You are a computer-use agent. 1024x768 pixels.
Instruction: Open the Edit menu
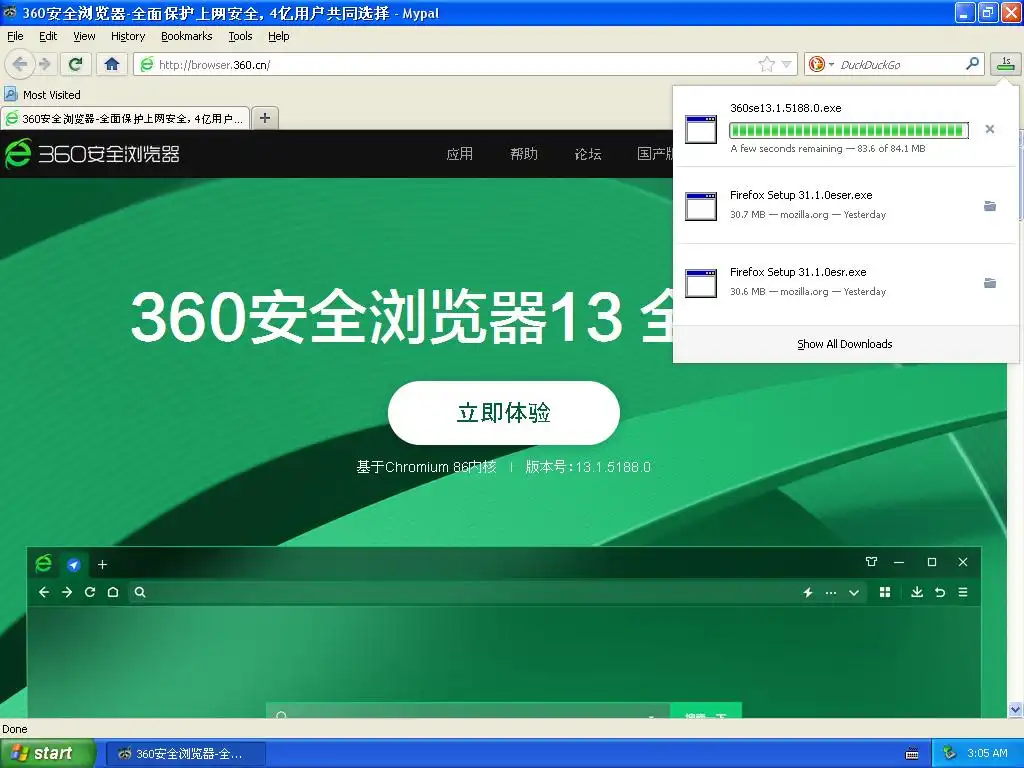pyautogui.click(x=48, y=36)
